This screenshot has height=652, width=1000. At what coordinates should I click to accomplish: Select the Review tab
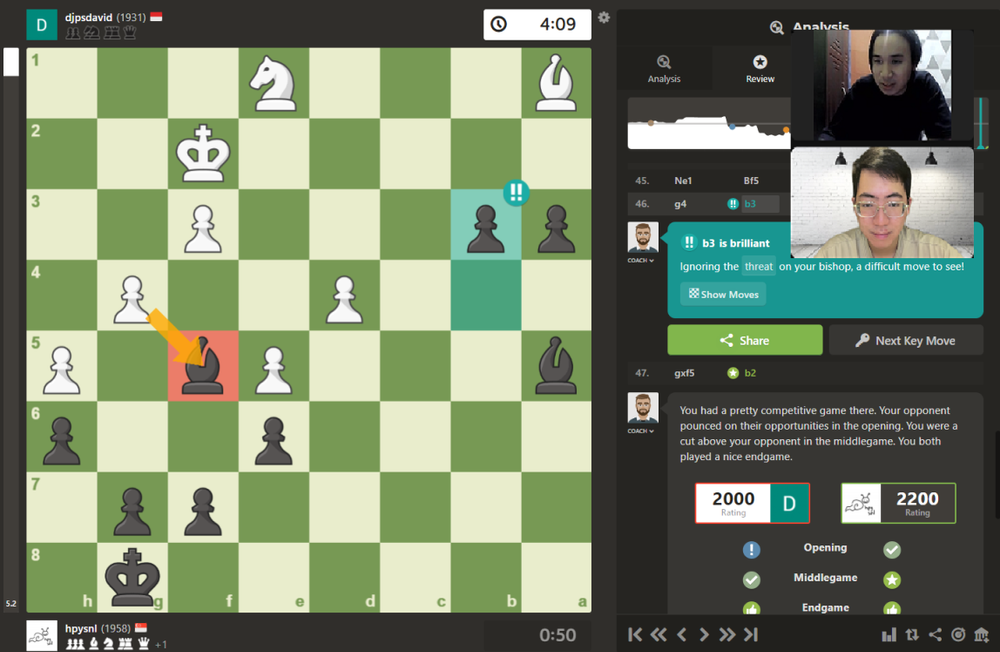click(x=760, y=68)
